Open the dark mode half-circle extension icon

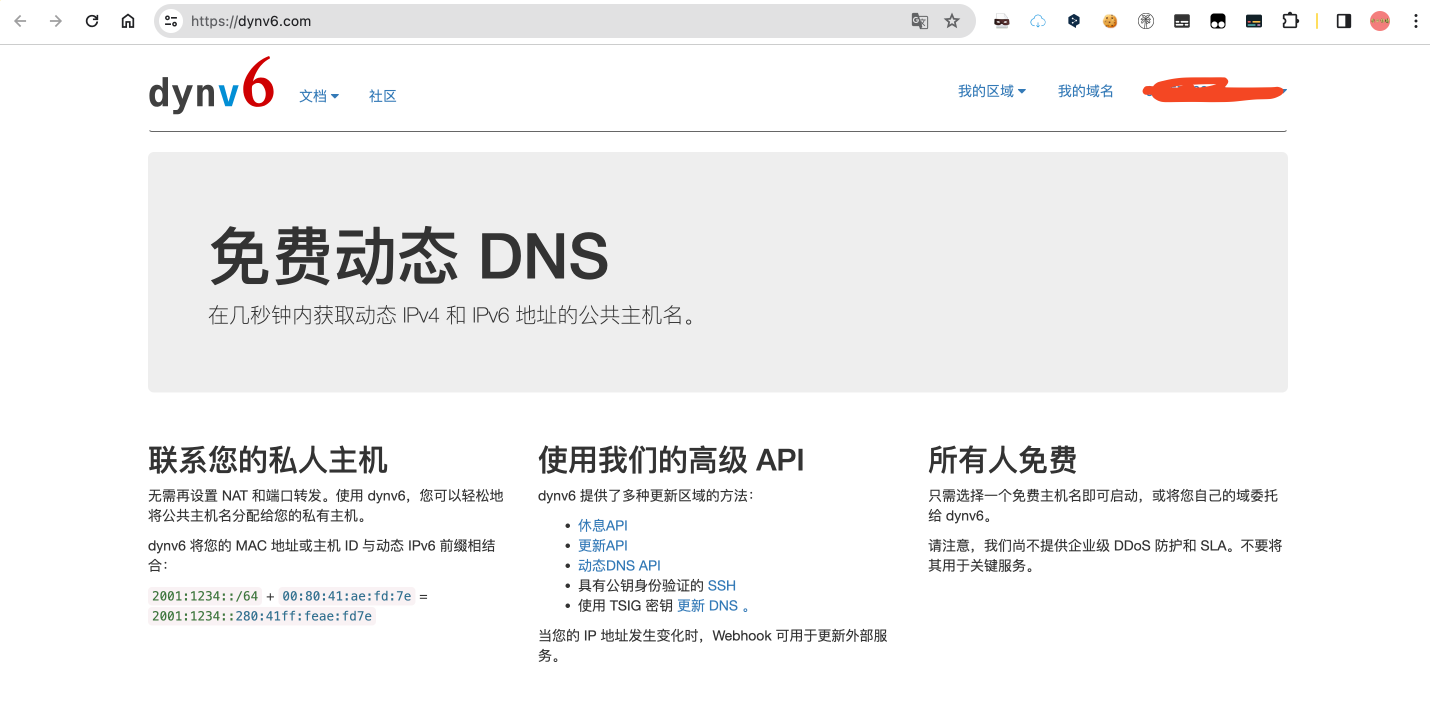click(x=1343, y=20)
